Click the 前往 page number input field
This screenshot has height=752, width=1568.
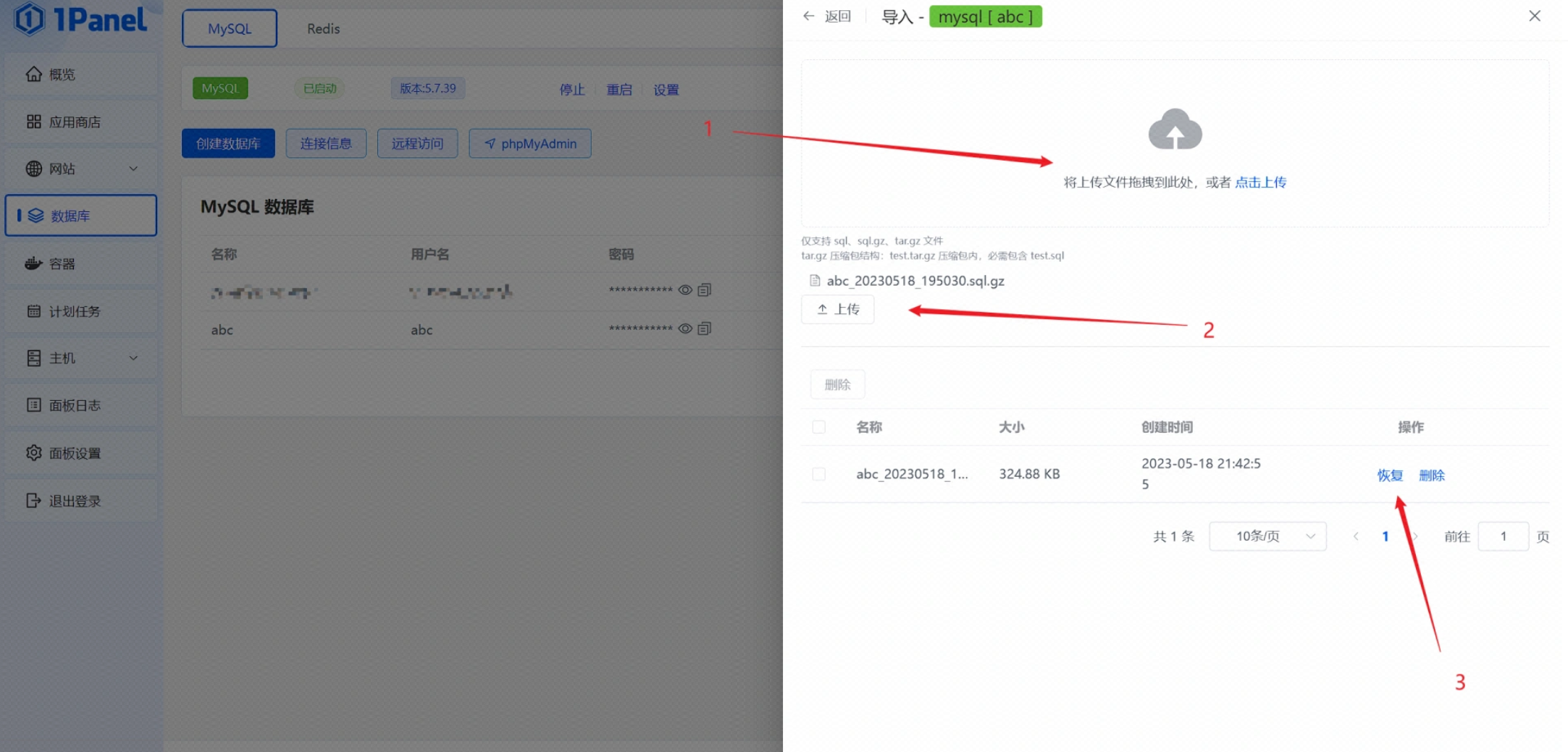click(x=1503, y=536)
